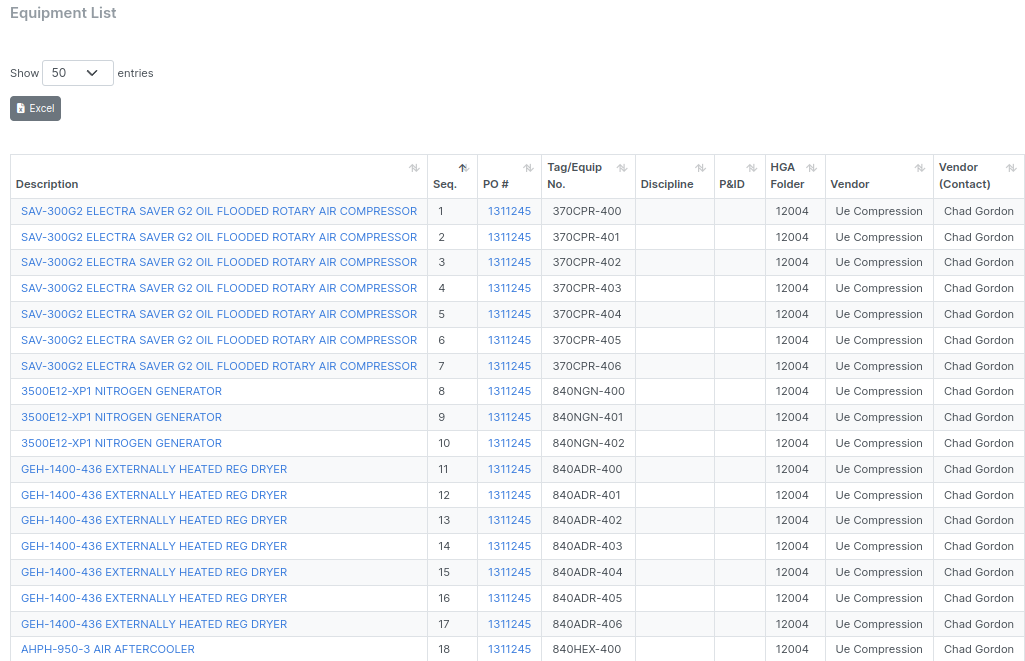This screenshot has height=661, width=1025.
Task: Click Vendor (Contact) column sort icon
Action: click(x=1011, y=168)
